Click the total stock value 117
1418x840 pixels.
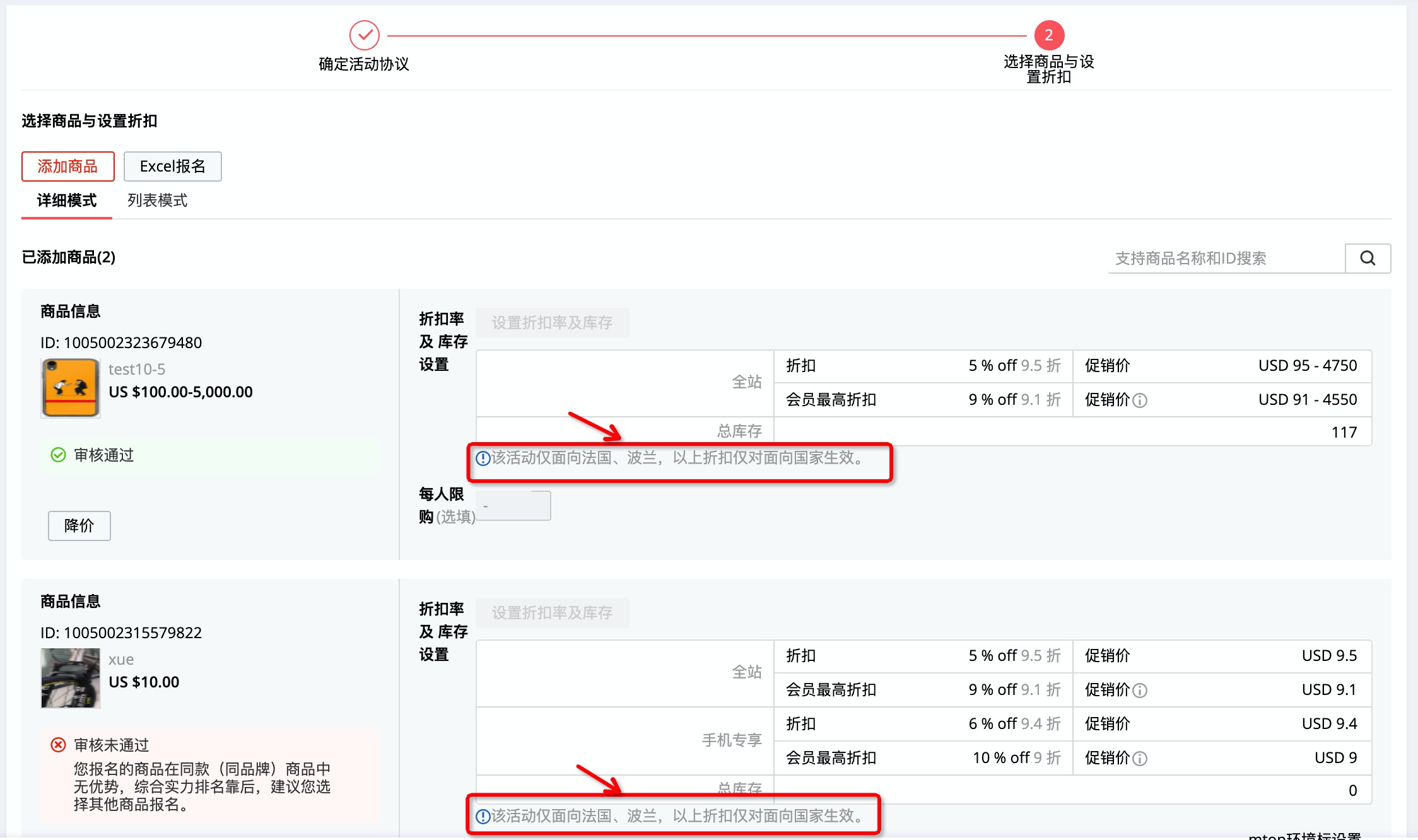click(1344, 433)
